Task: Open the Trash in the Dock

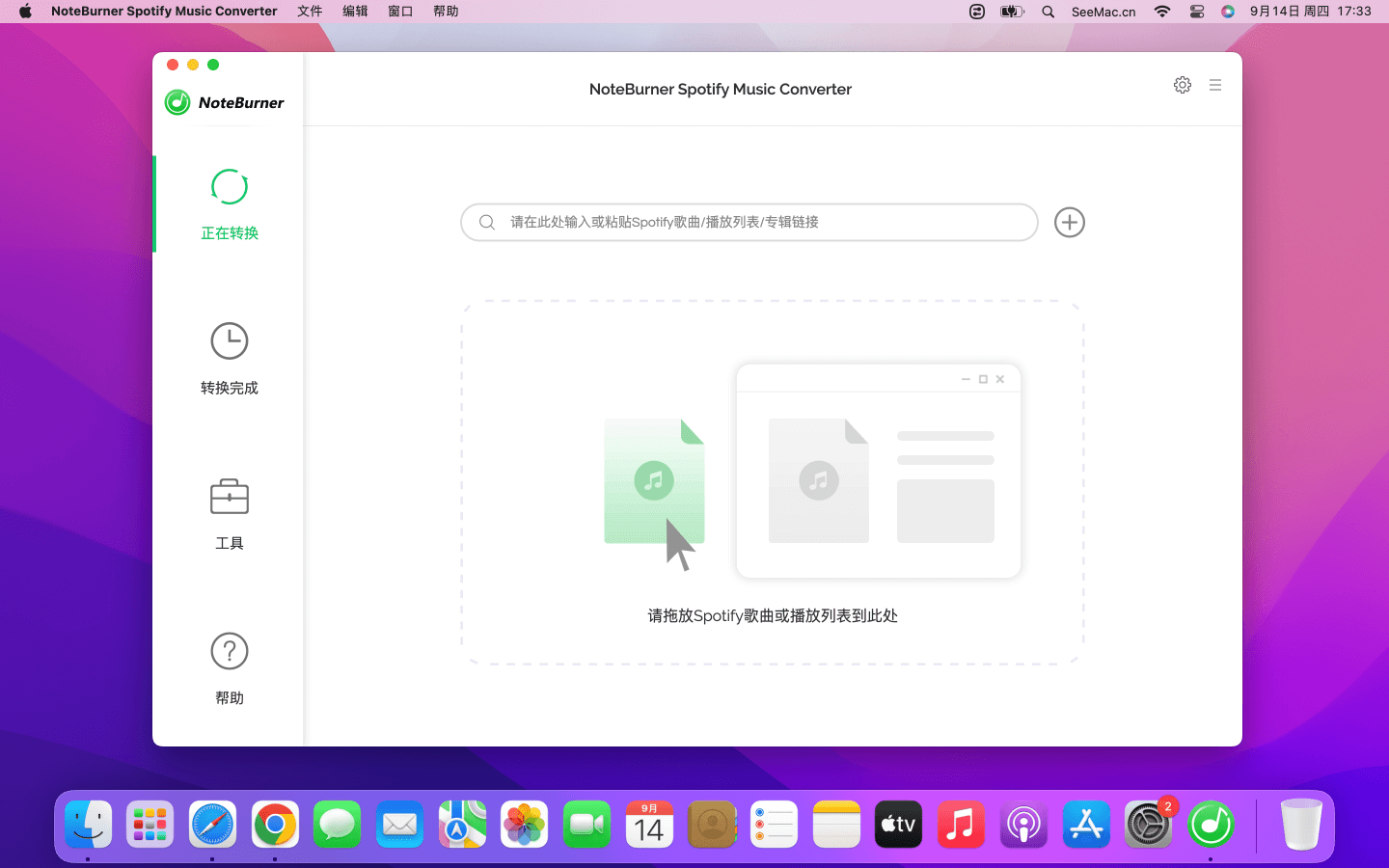Action: pyautogui.click(x=1300, y=825)
